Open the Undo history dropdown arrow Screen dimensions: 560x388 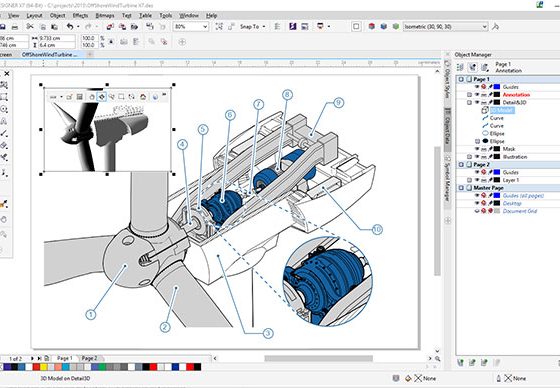tap(78, 27)
